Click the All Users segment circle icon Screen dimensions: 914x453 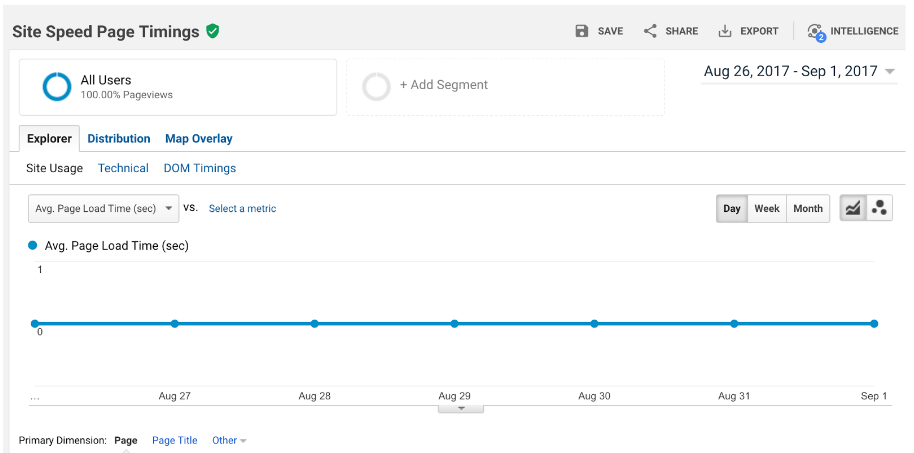[x=57, y=87]
